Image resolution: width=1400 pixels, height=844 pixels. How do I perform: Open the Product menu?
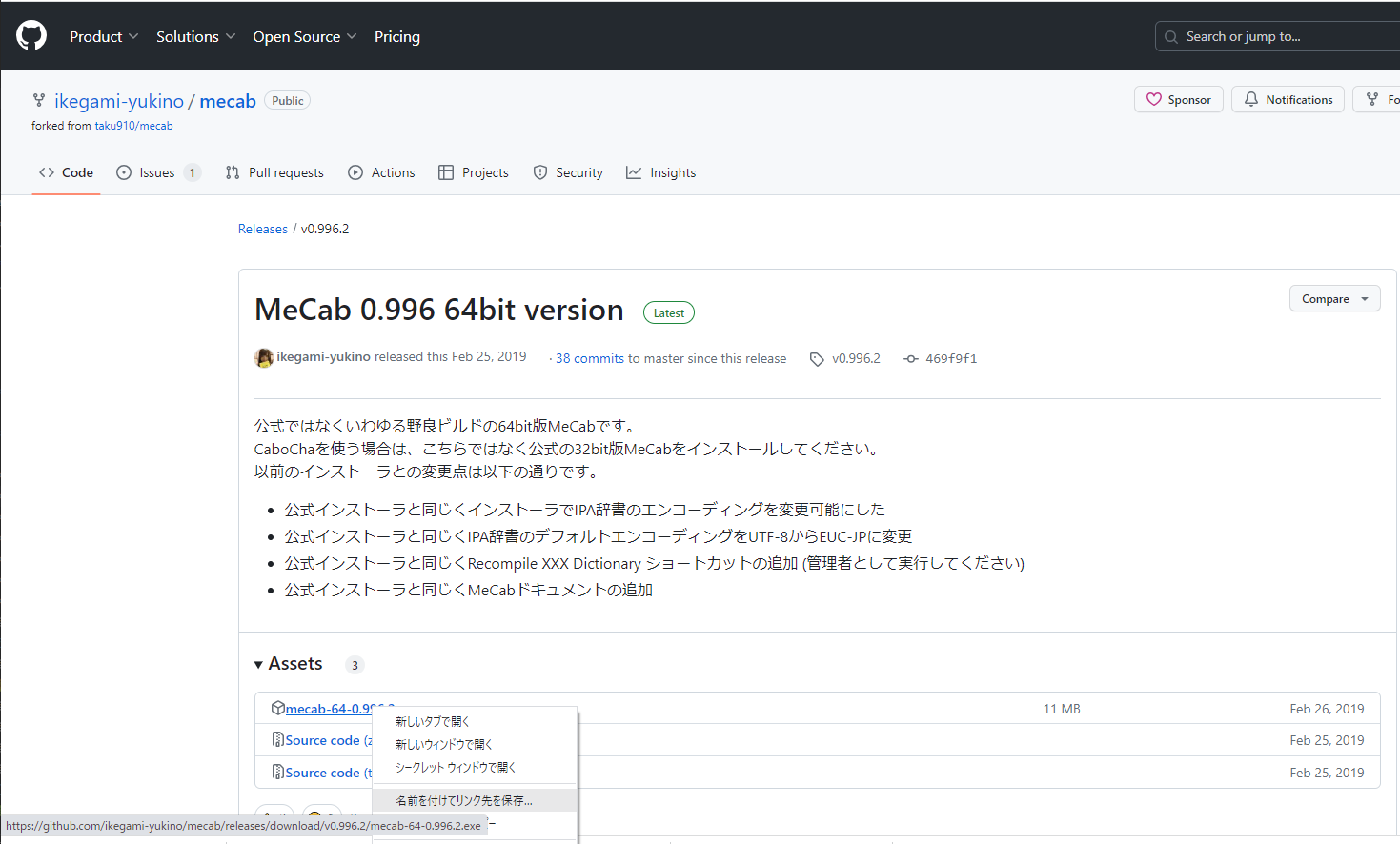104,36
